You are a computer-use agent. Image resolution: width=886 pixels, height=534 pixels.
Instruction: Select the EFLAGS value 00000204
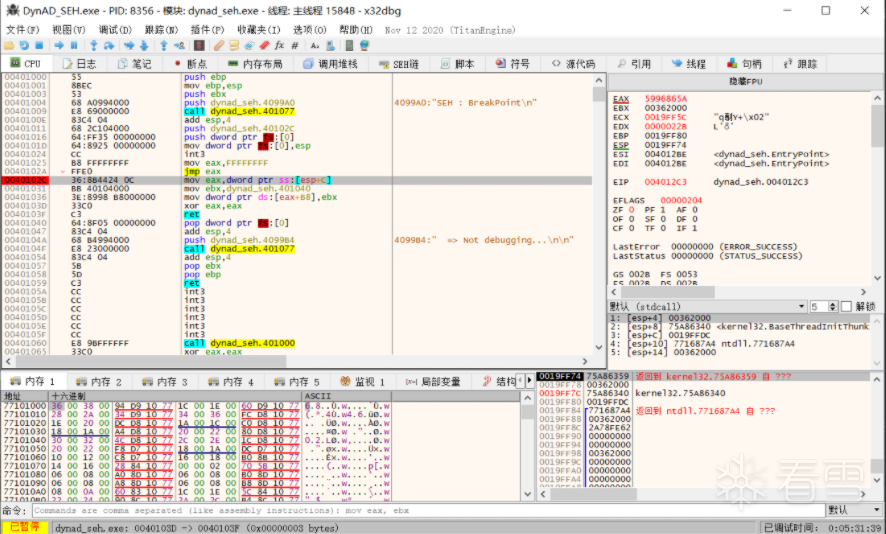(681, 200)
